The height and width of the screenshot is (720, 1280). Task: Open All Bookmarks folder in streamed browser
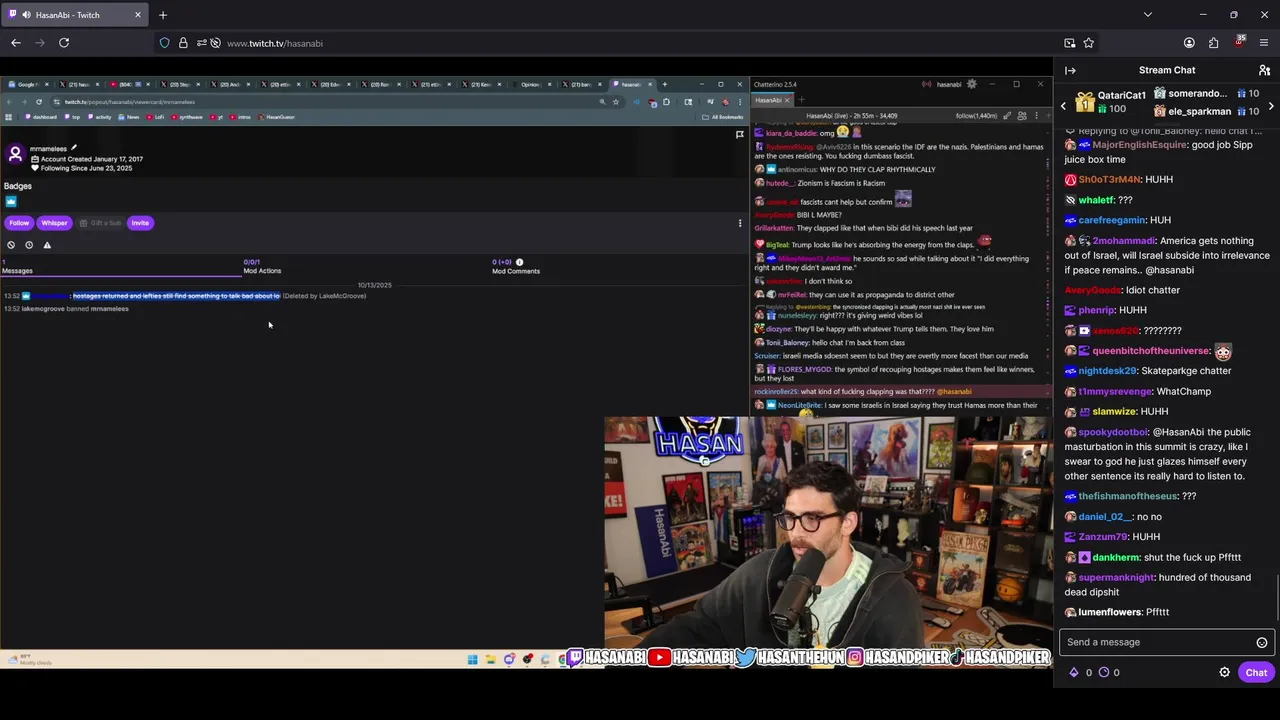point(723,117)
